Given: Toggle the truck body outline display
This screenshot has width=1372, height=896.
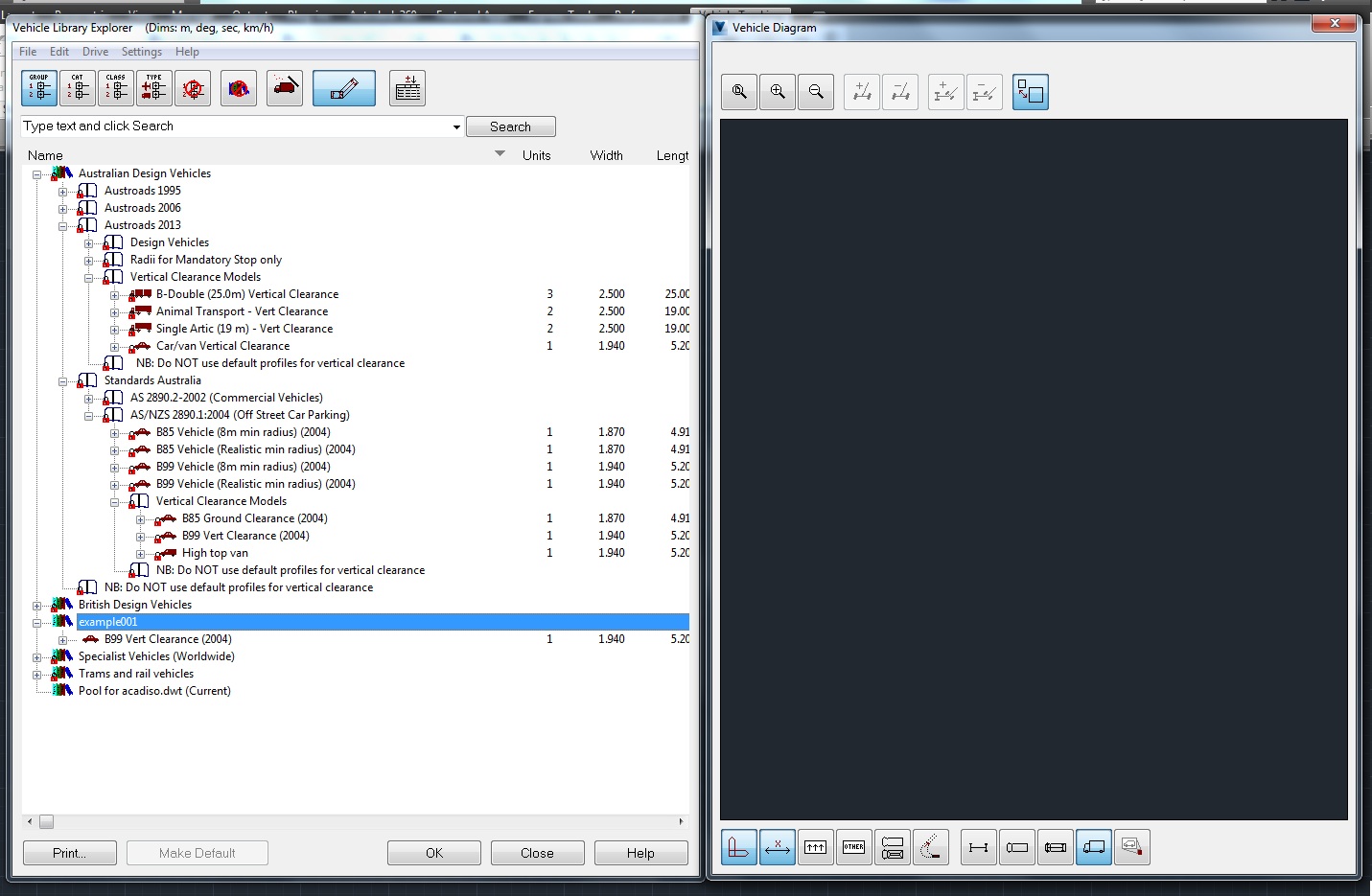Looking at the screenshot, I should pos(1094,847).
